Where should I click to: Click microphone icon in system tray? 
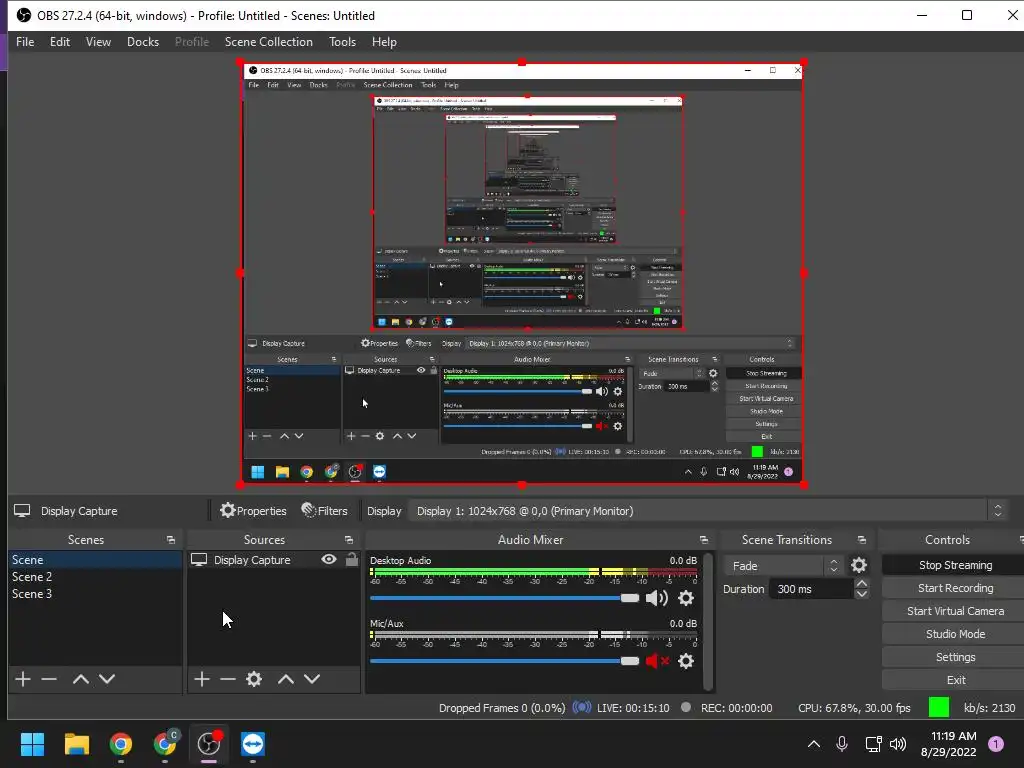click(842, 744)
